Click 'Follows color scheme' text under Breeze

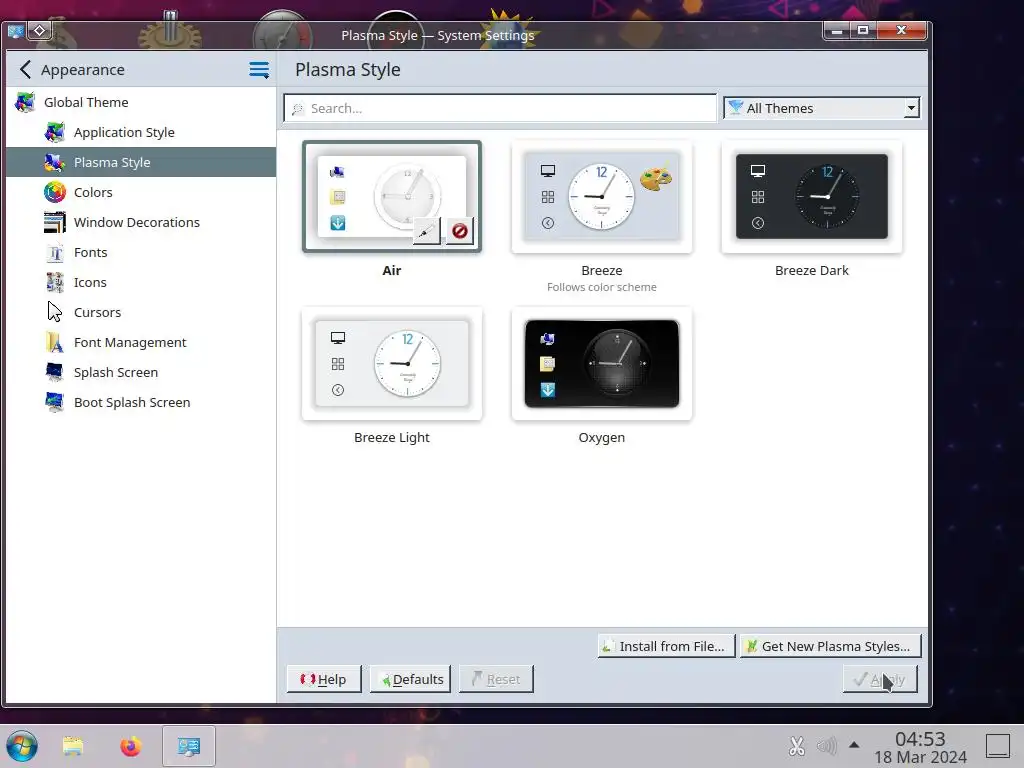point(601,287)
